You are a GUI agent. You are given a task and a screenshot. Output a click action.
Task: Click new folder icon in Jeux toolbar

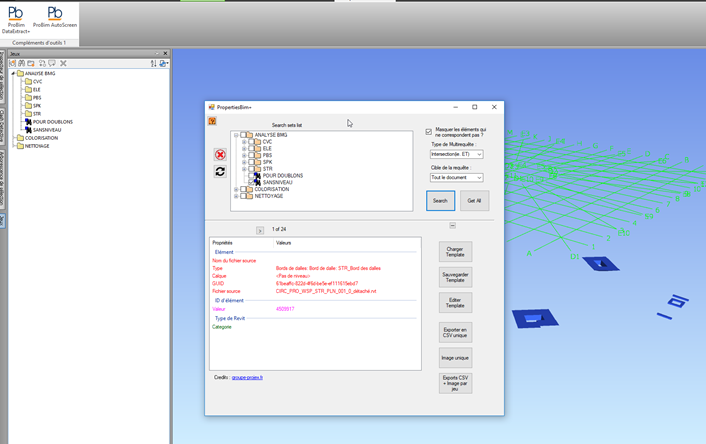click(x=31, y=63)
